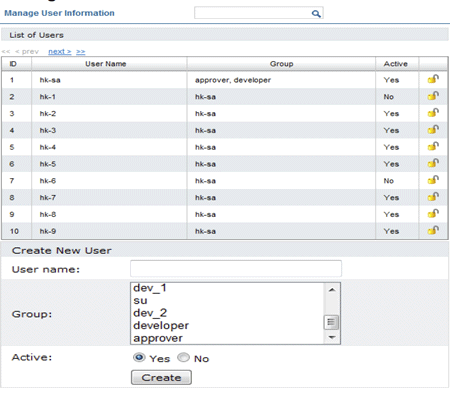Click the lock icon for user hk-1
Viewport: 450px width, 393px height.
click(x=433, y=96)
